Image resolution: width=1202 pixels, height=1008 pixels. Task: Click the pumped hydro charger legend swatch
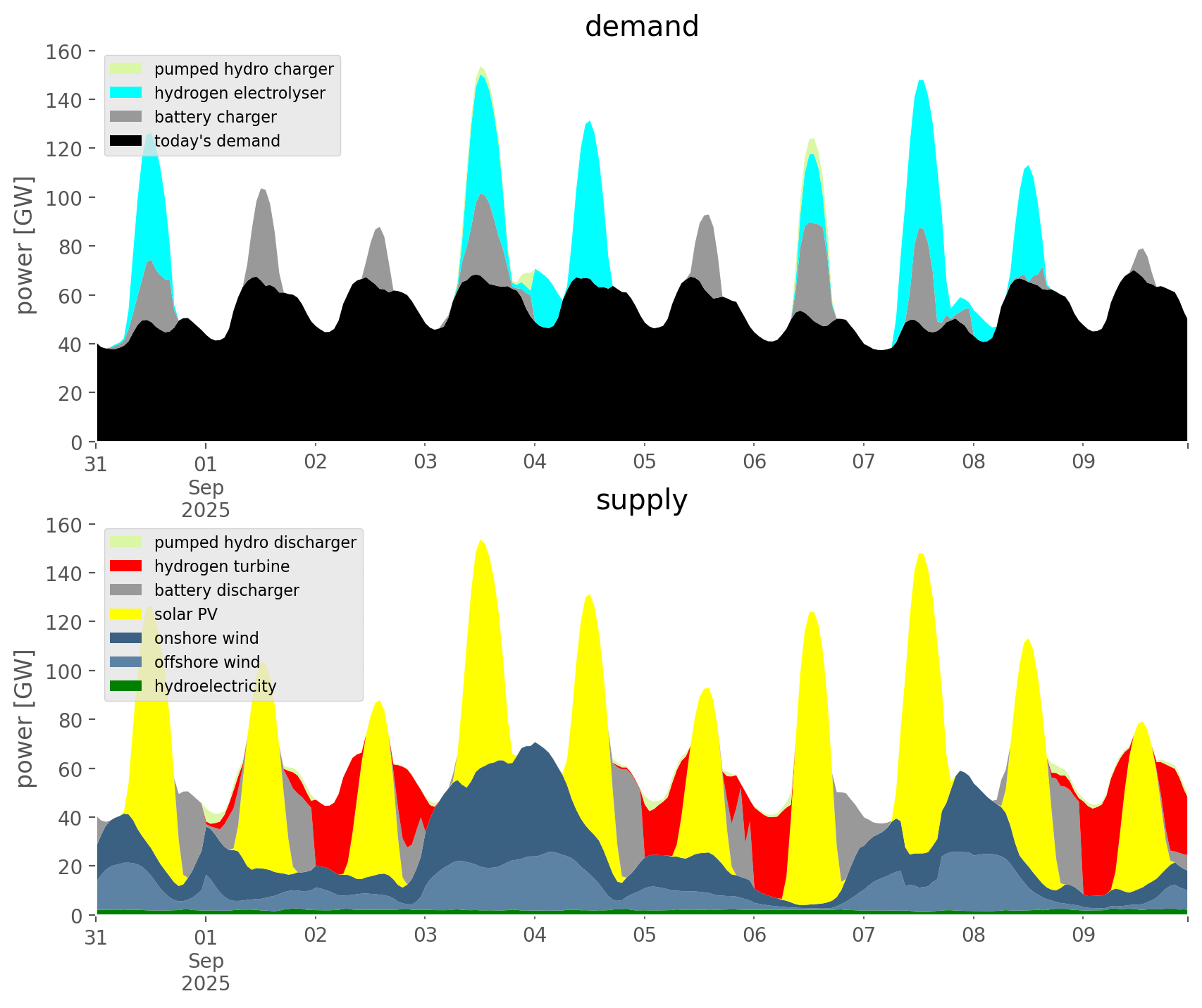[x=126, y=69]
